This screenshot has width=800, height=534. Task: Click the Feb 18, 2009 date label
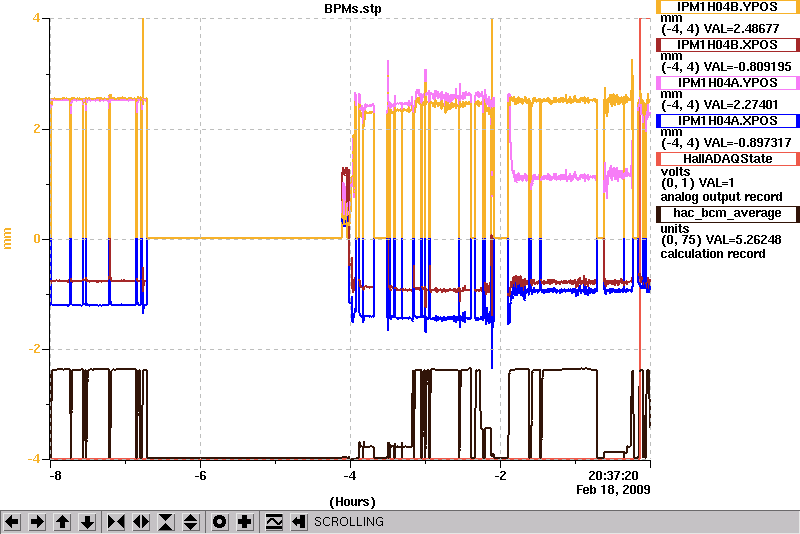(613, 490)
